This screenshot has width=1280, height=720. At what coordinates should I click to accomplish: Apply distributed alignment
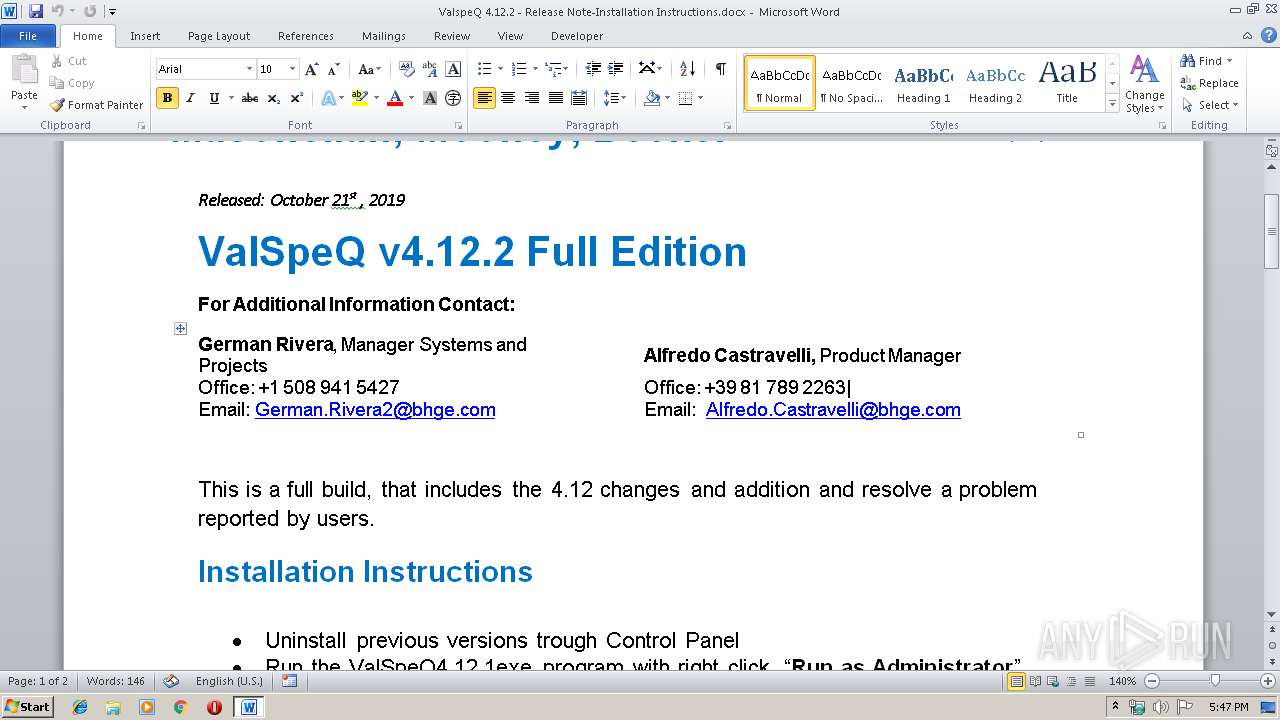[579, 98]
